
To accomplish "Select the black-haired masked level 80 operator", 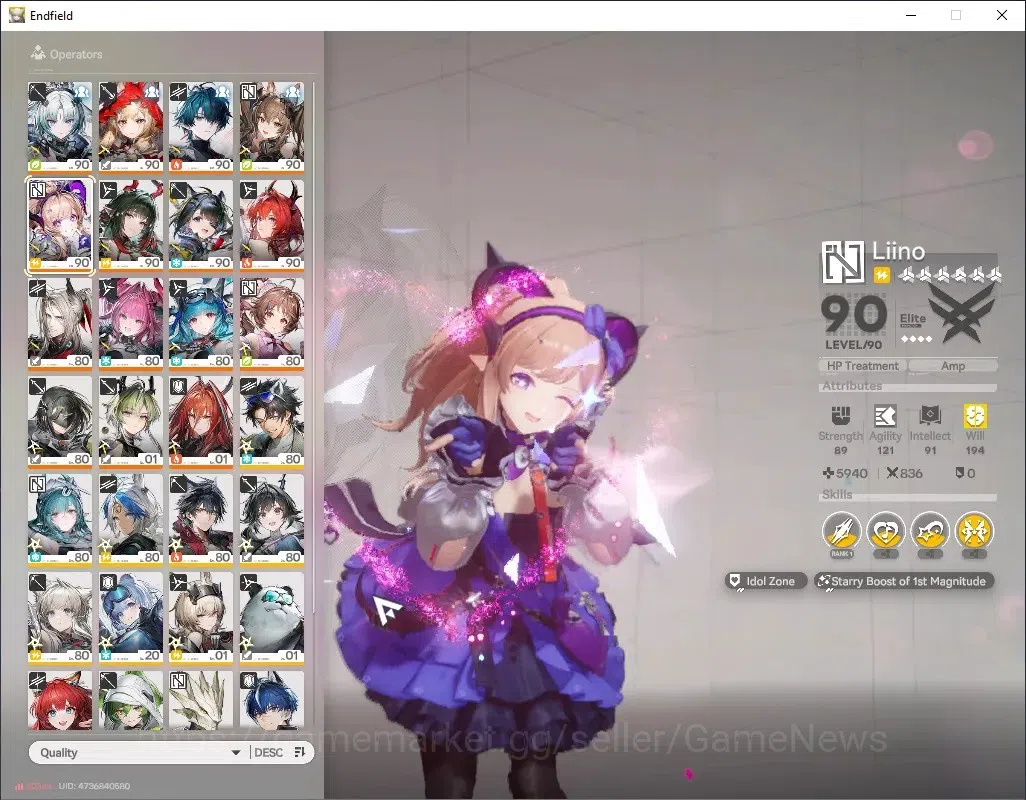I will (x=60, y=421).
